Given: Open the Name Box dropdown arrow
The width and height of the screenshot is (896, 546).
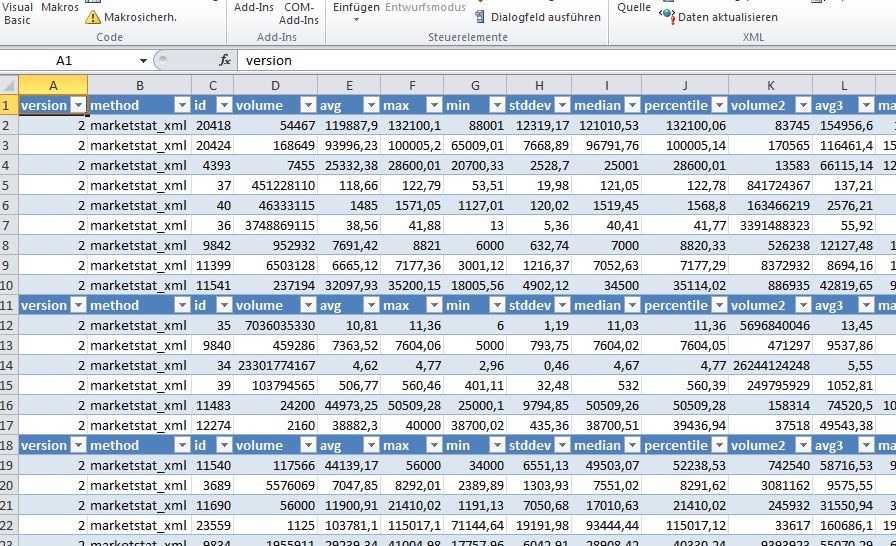Looking at the screenshot, I should tap(144, 61).
